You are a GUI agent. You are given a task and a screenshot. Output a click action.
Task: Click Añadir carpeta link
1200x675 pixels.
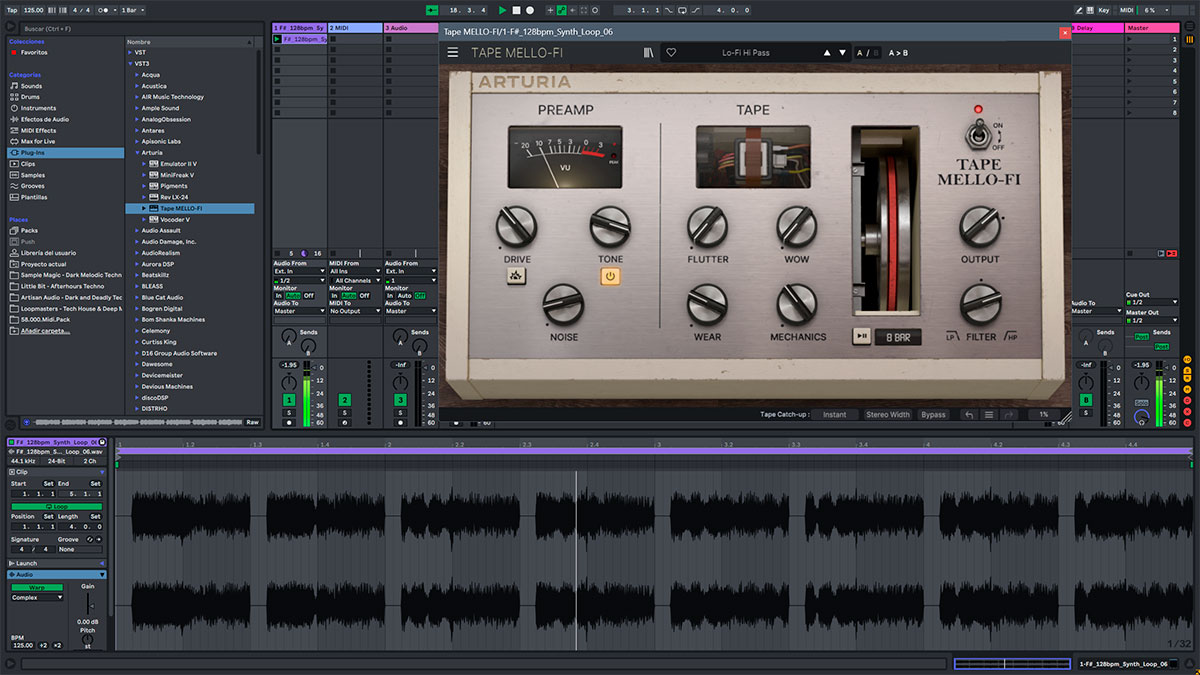point(45,330)
